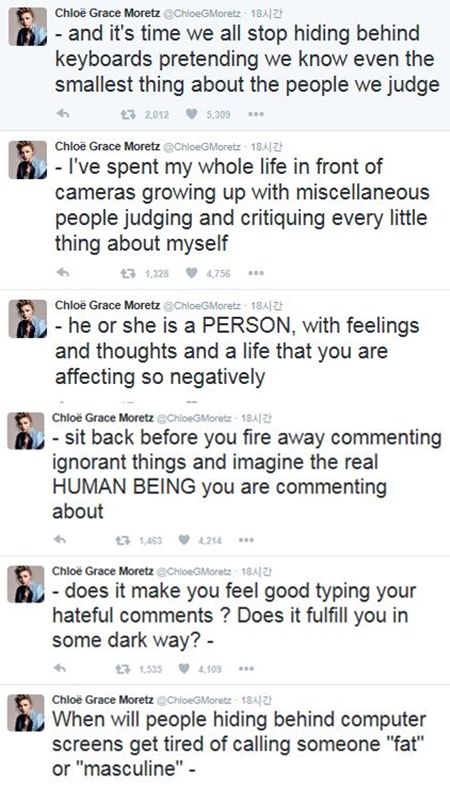Like the tweet showing 4,756 likes
Viewport: 450px width, 785px height.
191,273
